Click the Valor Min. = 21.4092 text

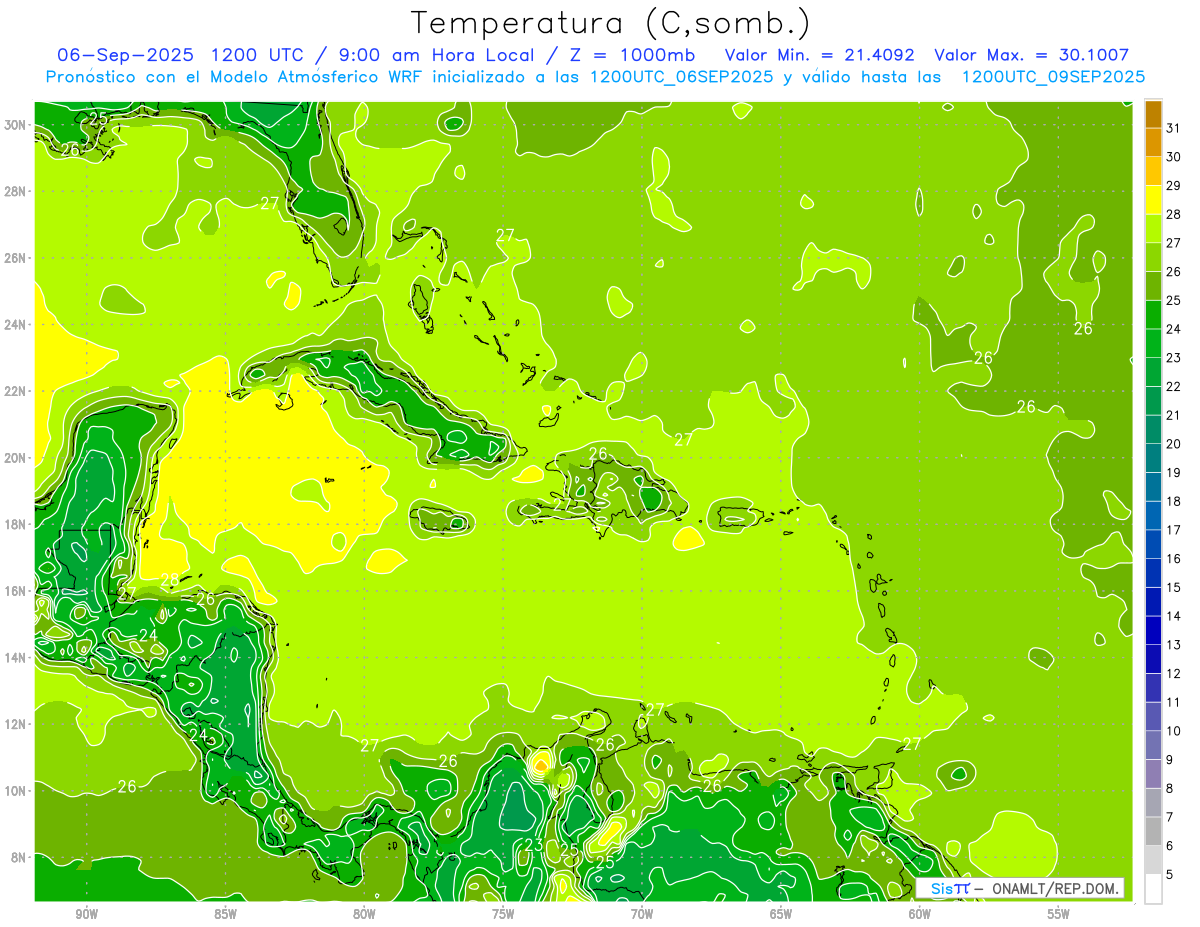click(x=819, y=55)
